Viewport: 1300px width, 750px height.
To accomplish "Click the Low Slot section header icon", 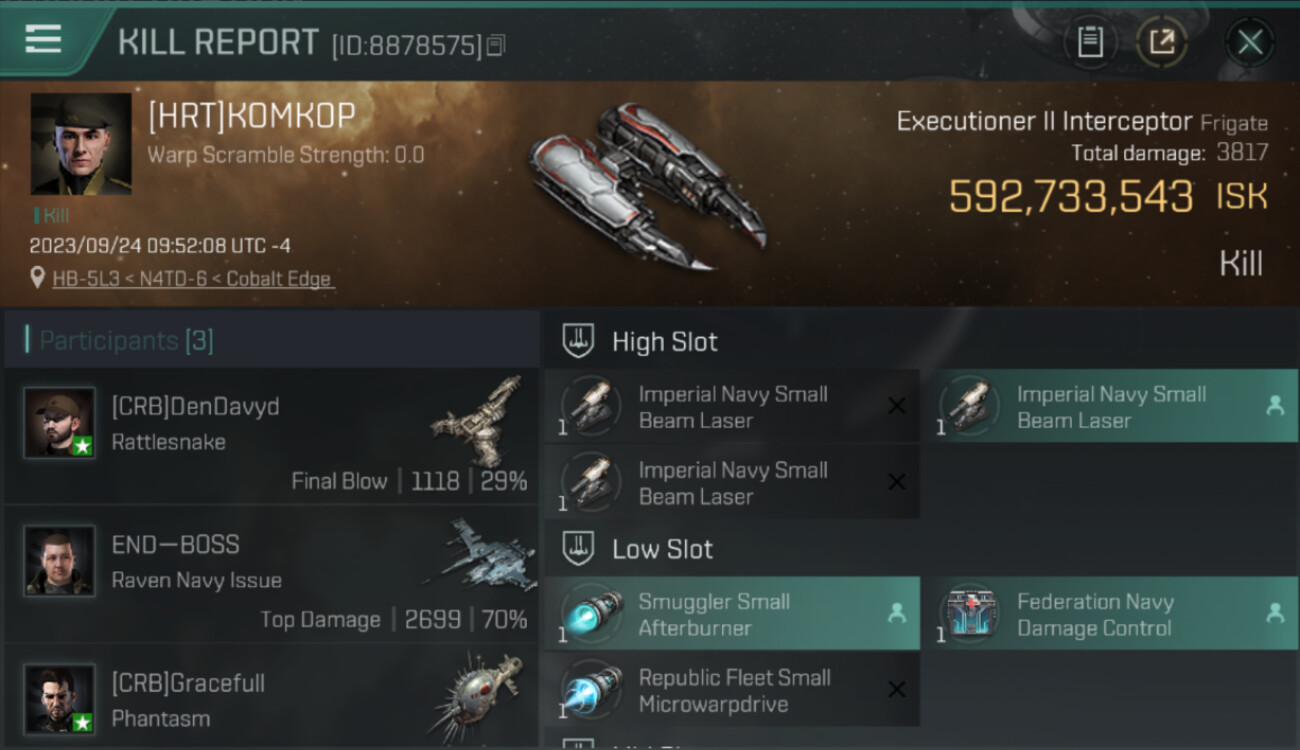I will tap(578, 548).
